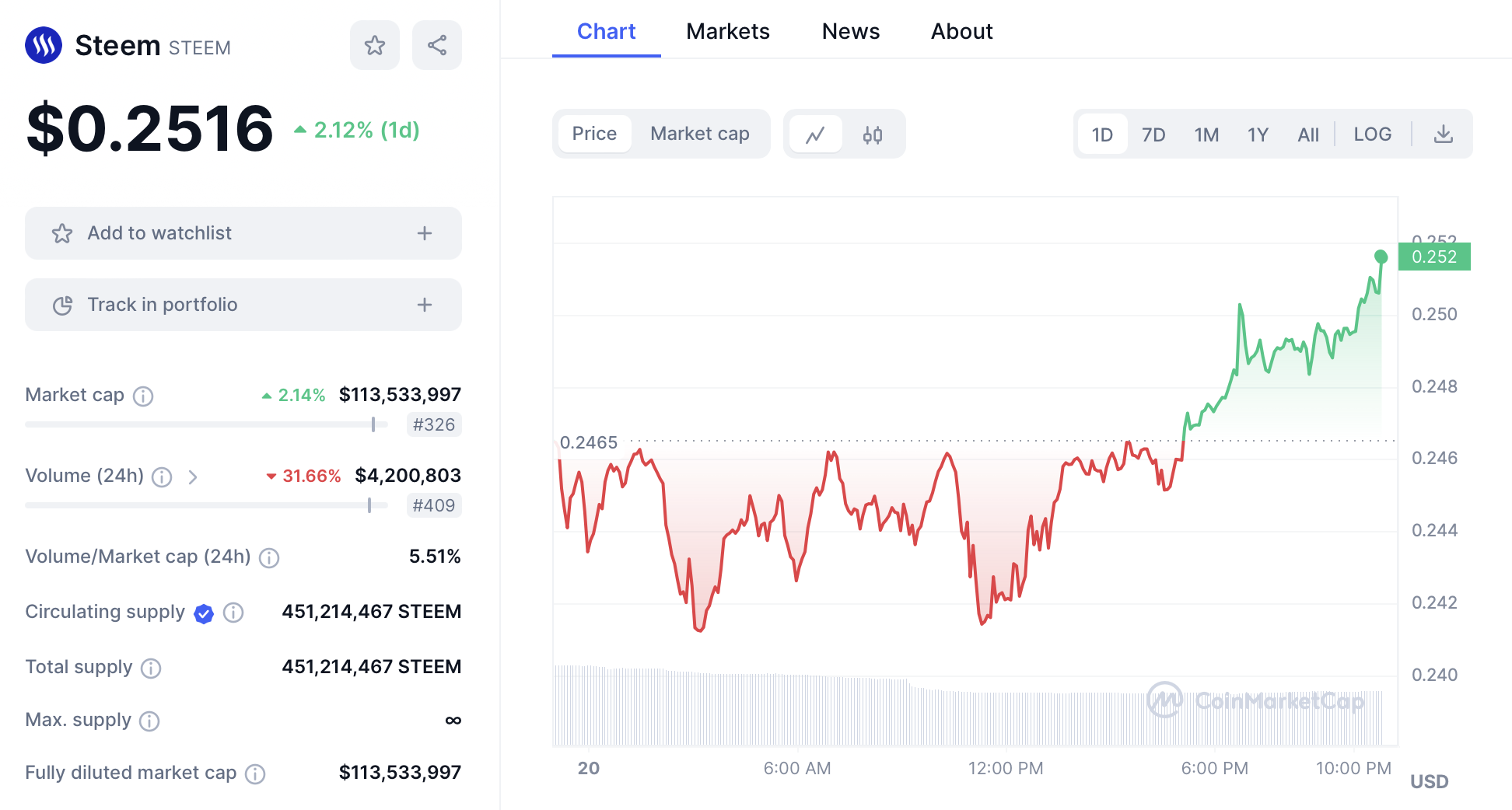Open the News tab
Viewport: 1512px width, 810px height.
click(x=850, y=31)
